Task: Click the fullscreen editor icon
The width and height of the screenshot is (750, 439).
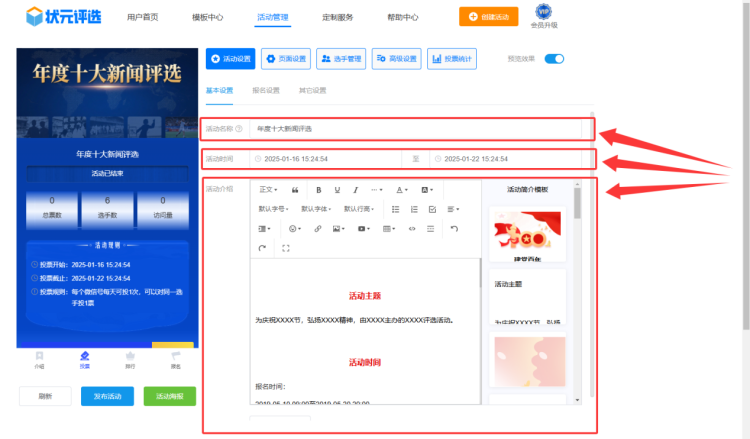Action: [286, 248]
